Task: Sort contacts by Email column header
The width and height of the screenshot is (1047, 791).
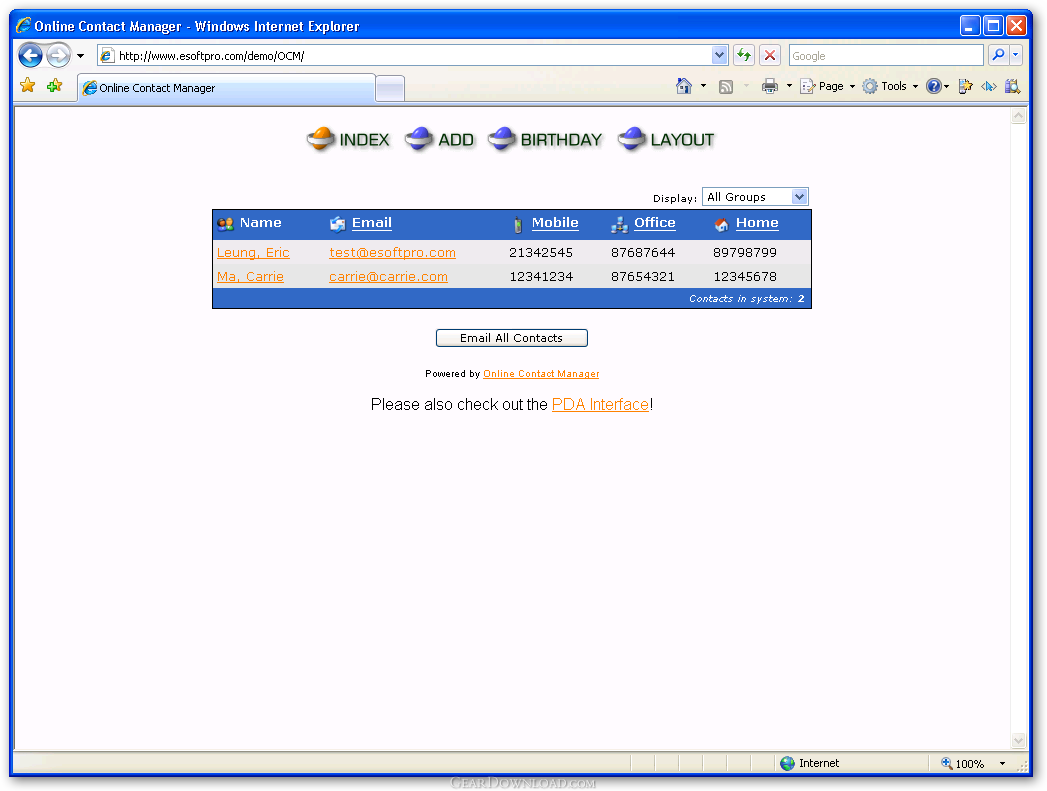Action: [x=372, y=223]
